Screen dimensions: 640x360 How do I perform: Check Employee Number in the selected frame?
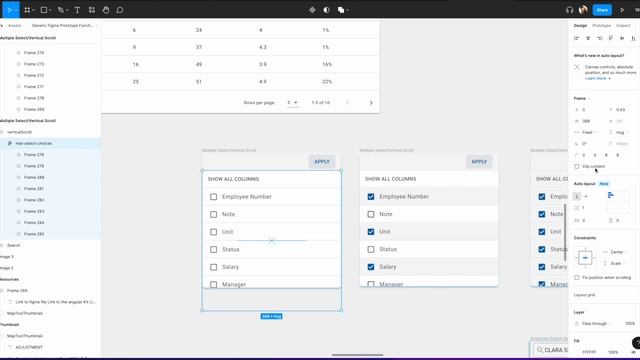coord(213,197)
